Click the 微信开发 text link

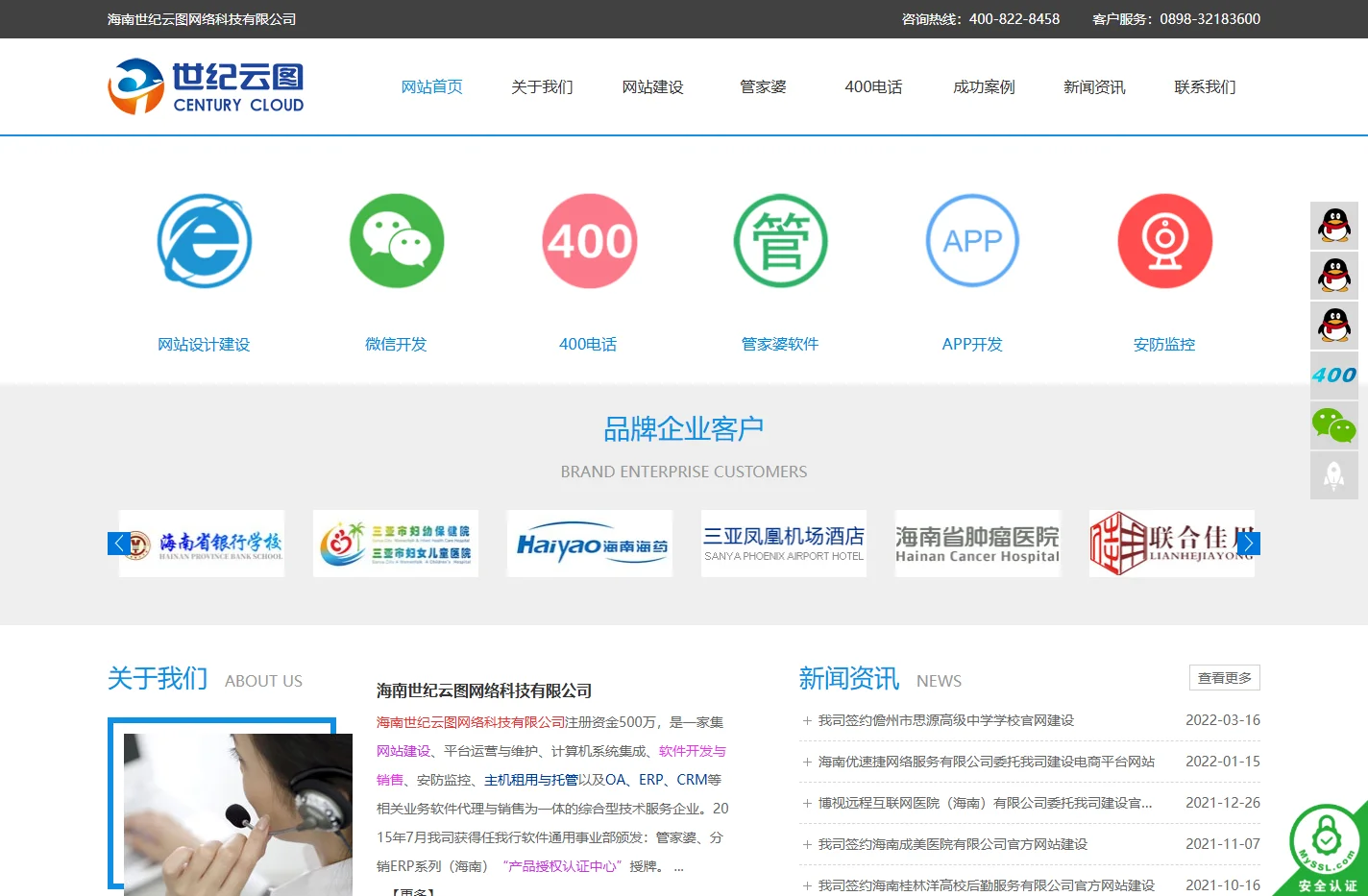pyautogui.click(x=396, y=345)
